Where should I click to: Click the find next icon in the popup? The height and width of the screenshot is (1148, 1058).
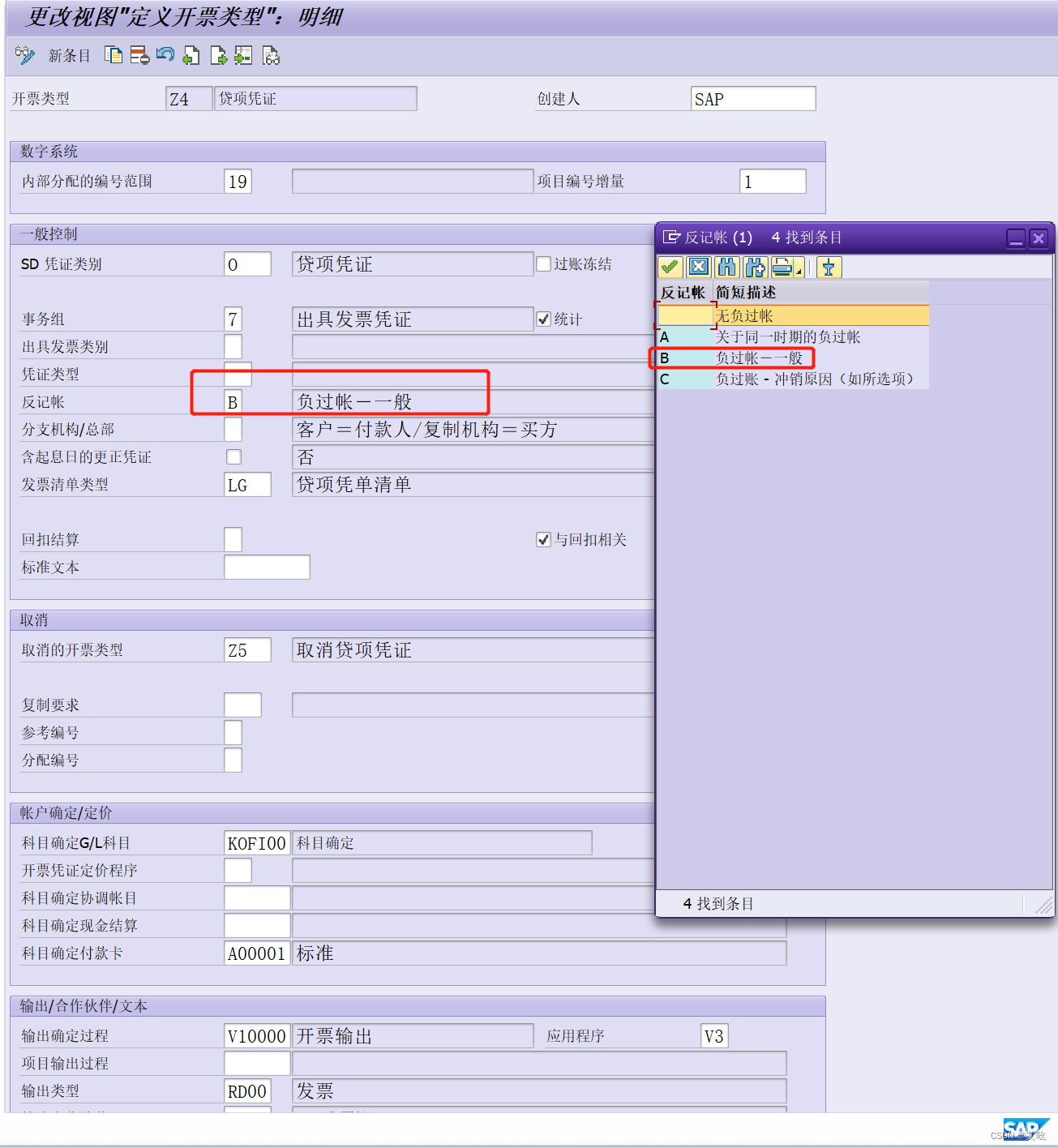click(x=755, y=267)
